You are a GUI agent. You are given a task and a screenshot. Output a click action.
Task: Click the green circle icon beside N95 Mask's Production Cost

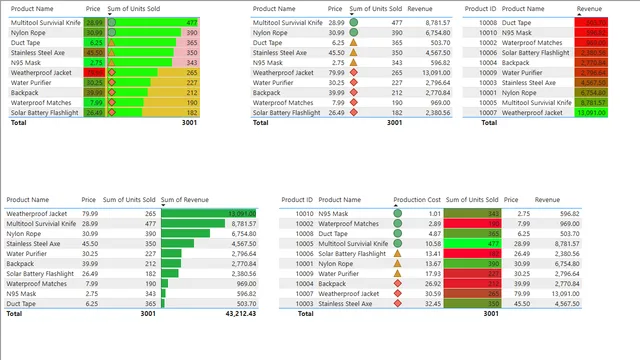click(x=398, y=213)
